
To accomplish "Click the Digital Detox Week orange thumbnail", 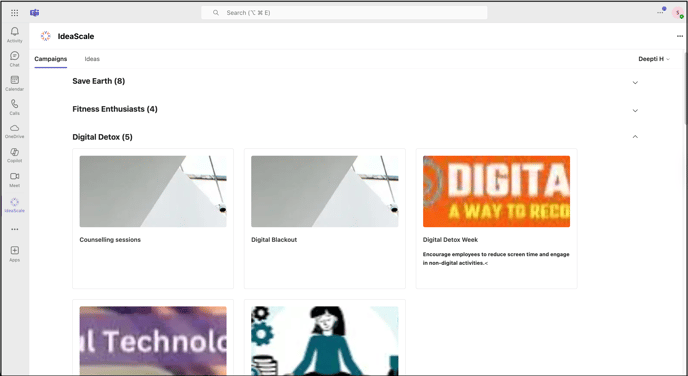I will tap(496, 191).
